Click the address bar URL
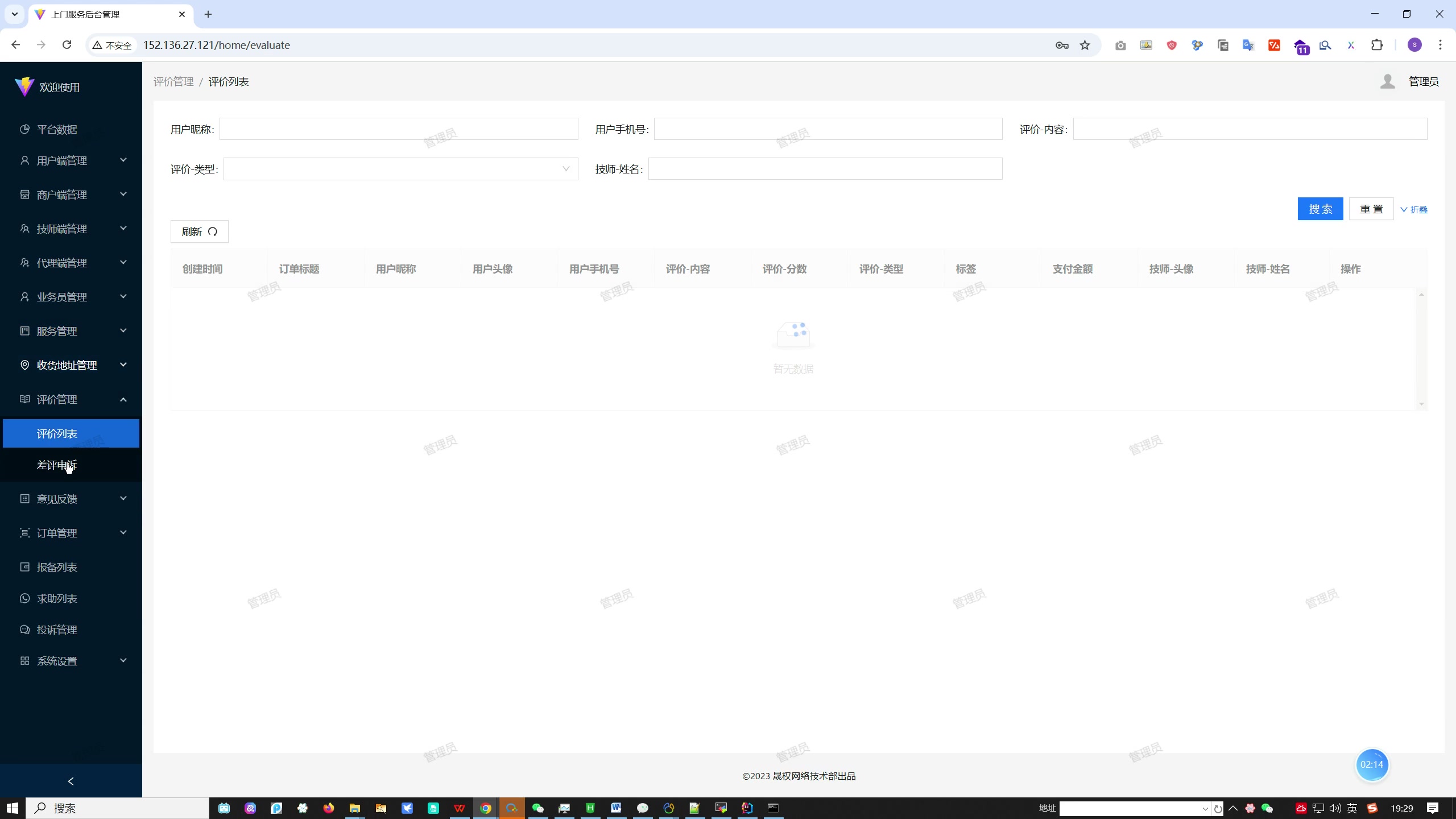This screenshot has width=1456, height=819. (x=217, y=45)
